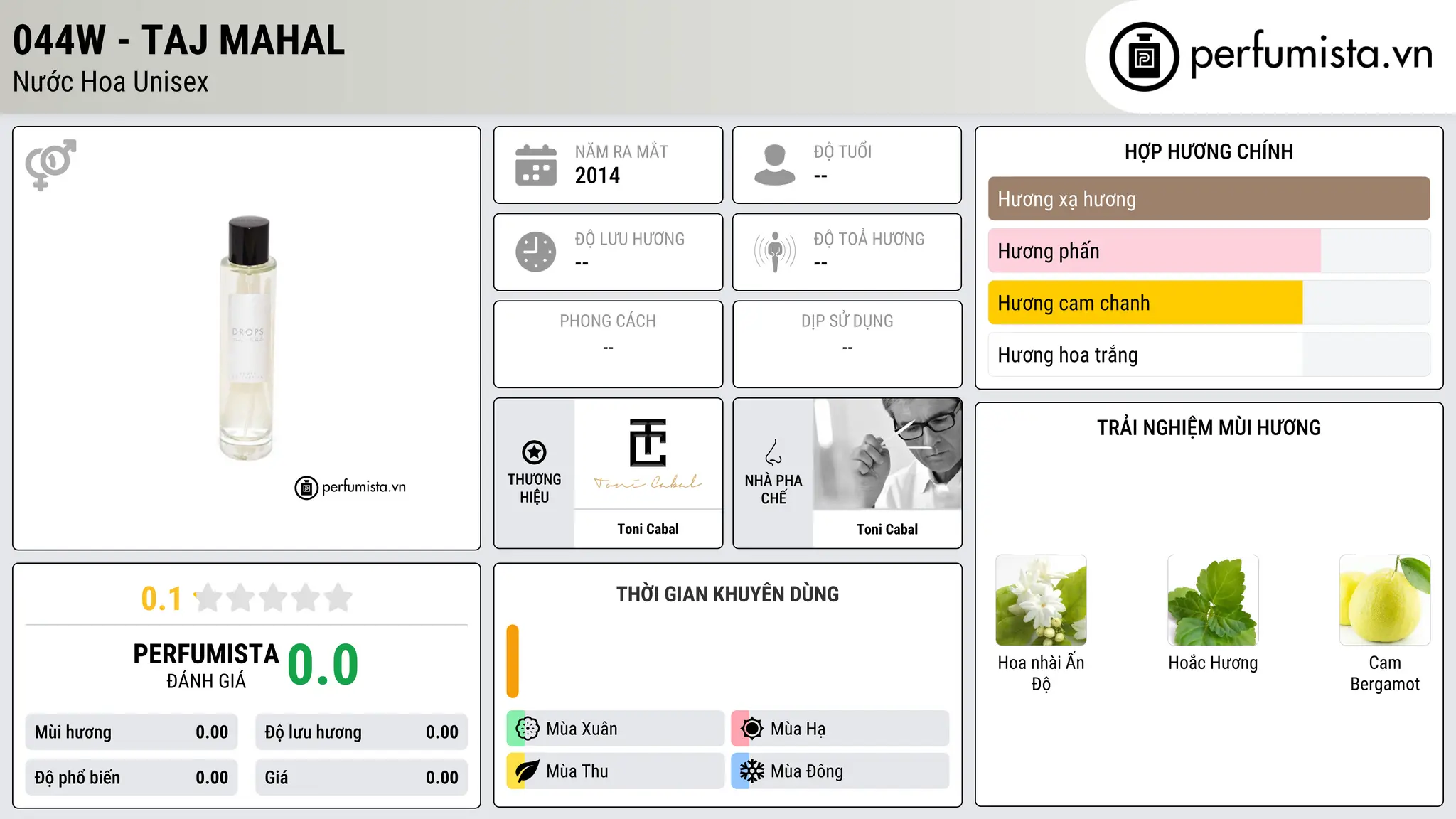Click the flower icon for Mùa Xuân

[528, 729]
